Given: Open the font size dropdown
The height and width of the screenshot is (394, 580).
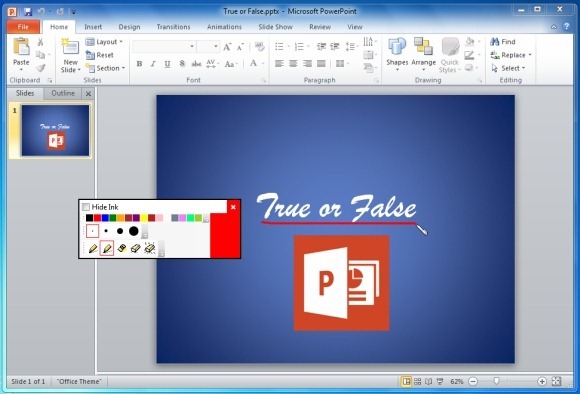Looking at the screenshot, I should point(216,47).
